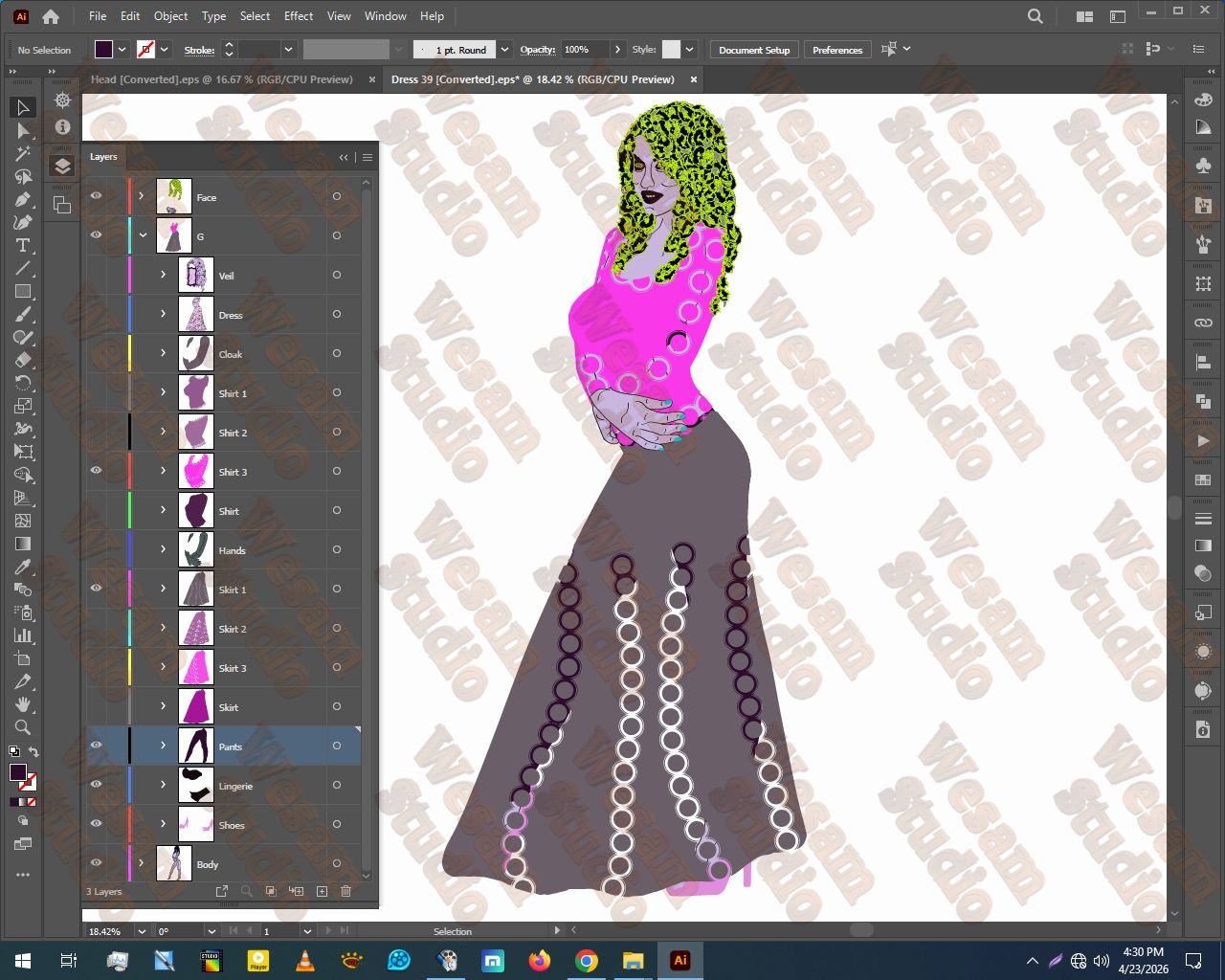Select the Rectangle tool

pyautogui.click(x=23, y=291)
